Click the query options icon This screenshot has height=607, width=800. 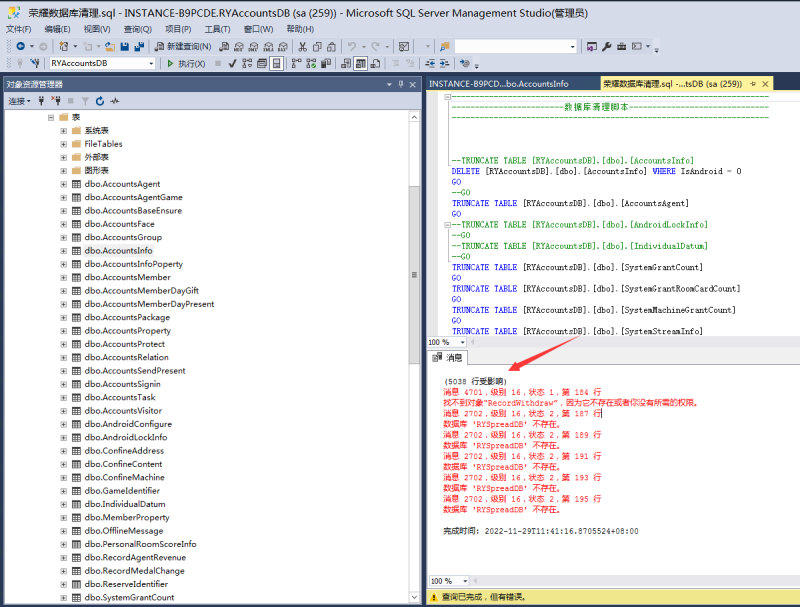262,63
